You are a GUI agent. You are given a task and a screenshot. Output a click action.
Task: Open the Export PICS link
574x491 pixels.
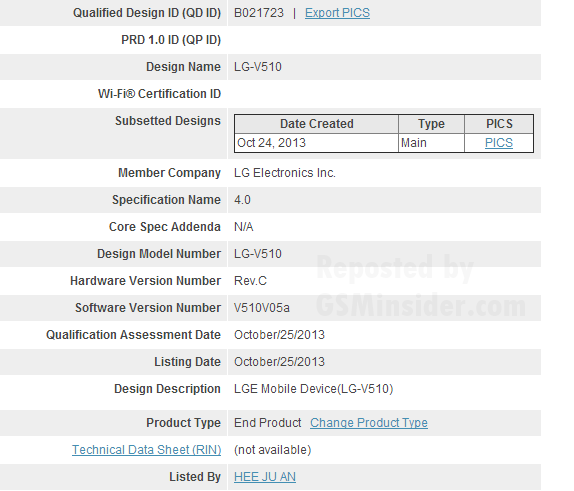coord(337,13)
